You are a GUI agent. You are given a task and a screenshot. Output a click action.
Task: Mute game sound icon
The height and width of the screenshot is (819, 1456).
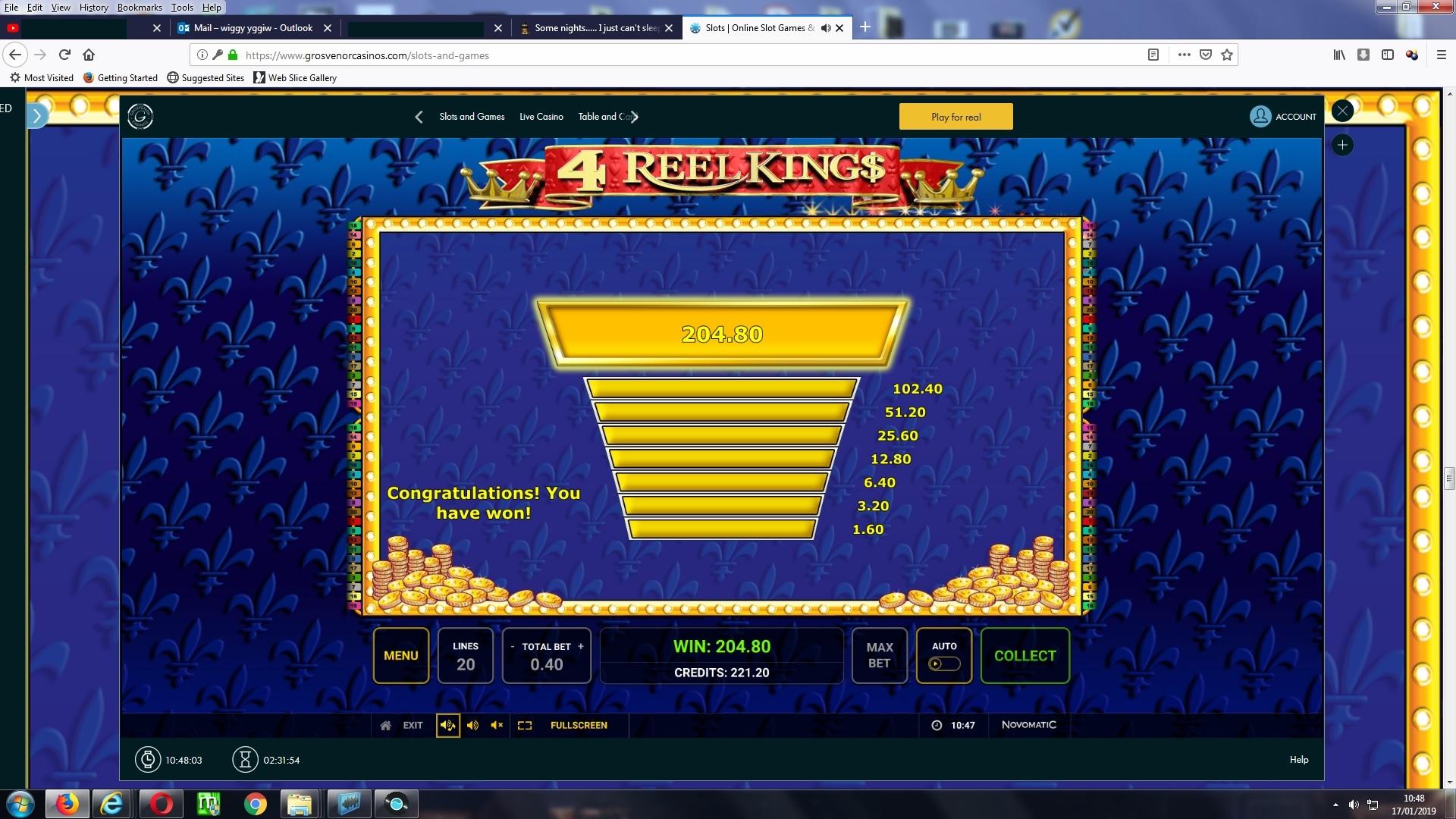coord(497,726)
